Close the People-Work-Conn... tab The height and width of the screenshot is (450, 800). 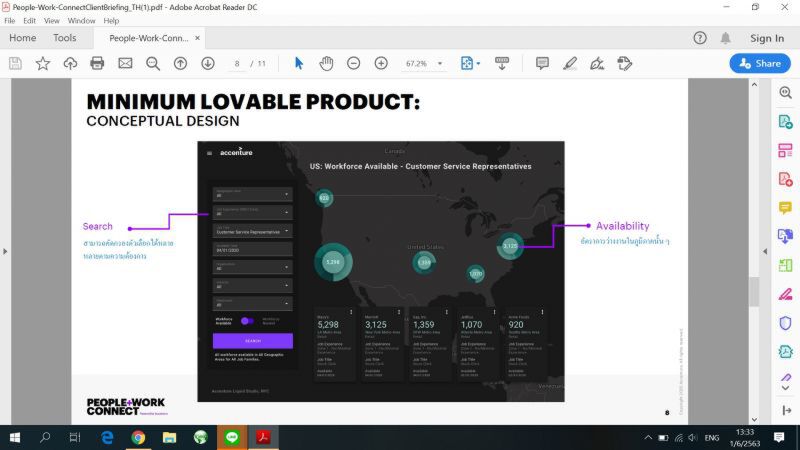pyautogui.click(x=197, y=38)
